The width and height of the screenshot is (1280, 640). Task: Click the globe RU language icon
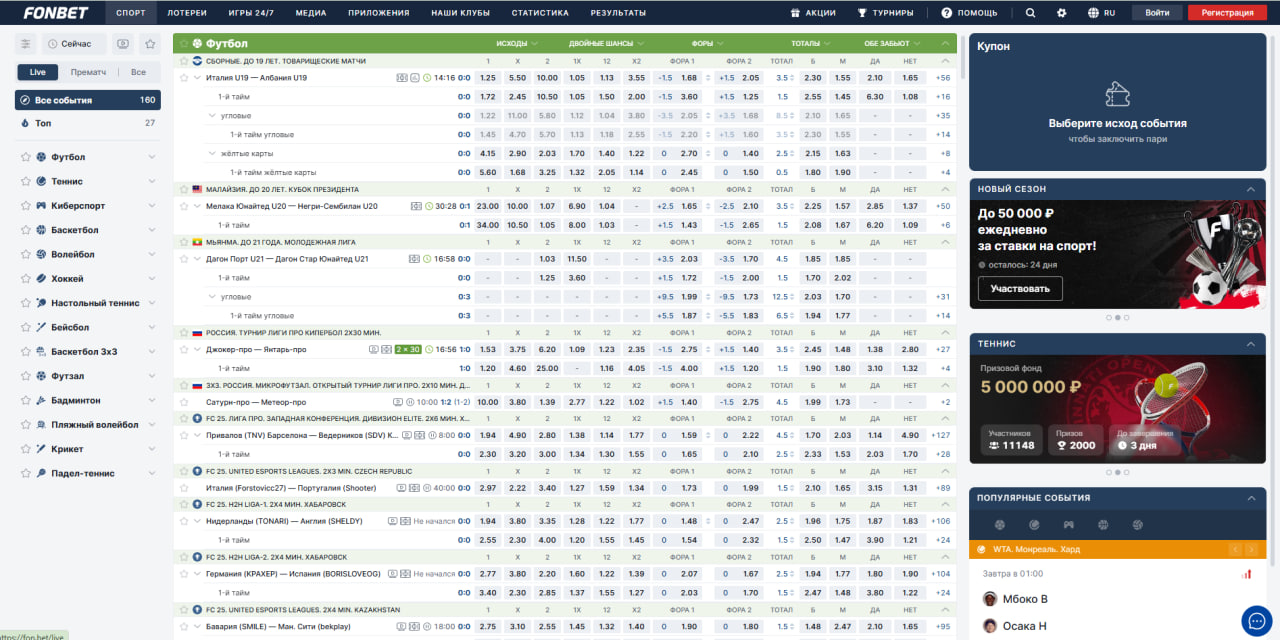1101,13
